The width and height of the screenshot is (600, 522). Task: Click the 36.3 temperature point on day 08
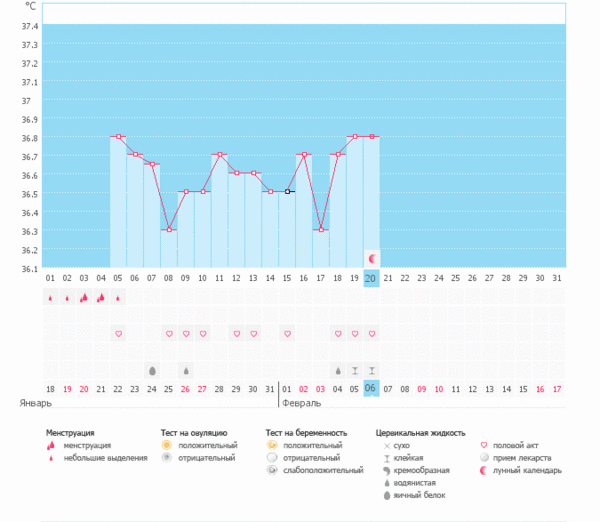pos(169,230)
